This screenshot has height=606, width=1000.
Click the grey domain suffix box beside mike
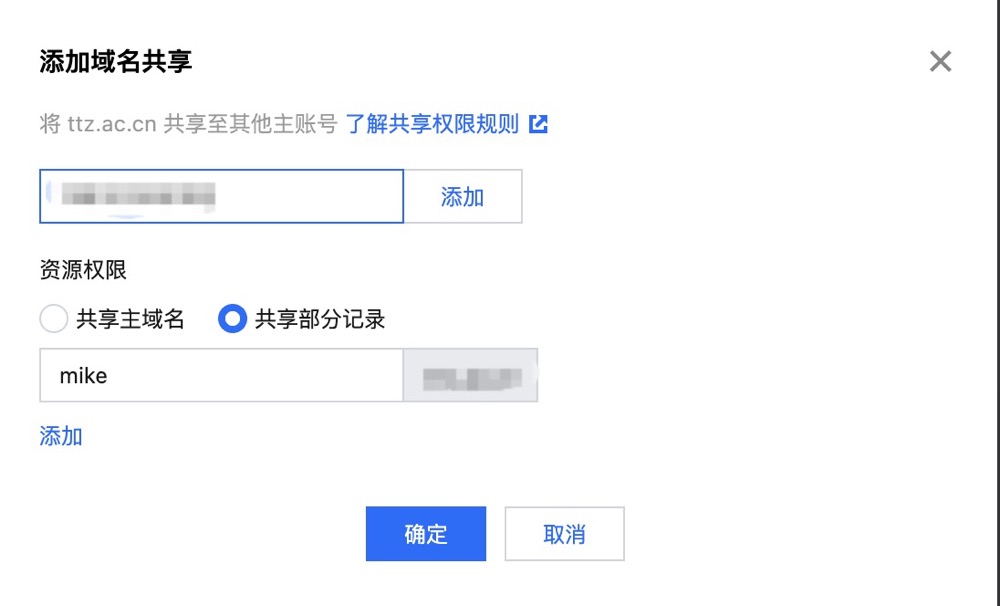[470, 376]
